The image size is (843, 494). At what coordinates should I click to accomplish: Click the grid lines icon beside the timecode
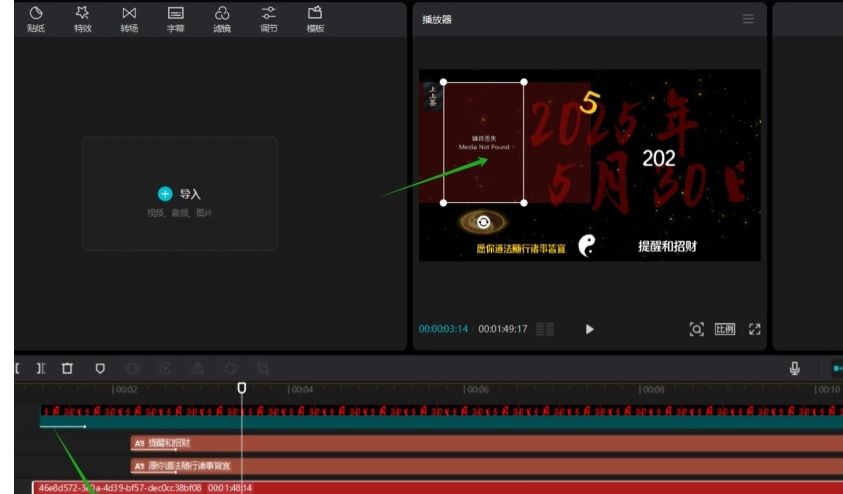click(x=545, y=329)
